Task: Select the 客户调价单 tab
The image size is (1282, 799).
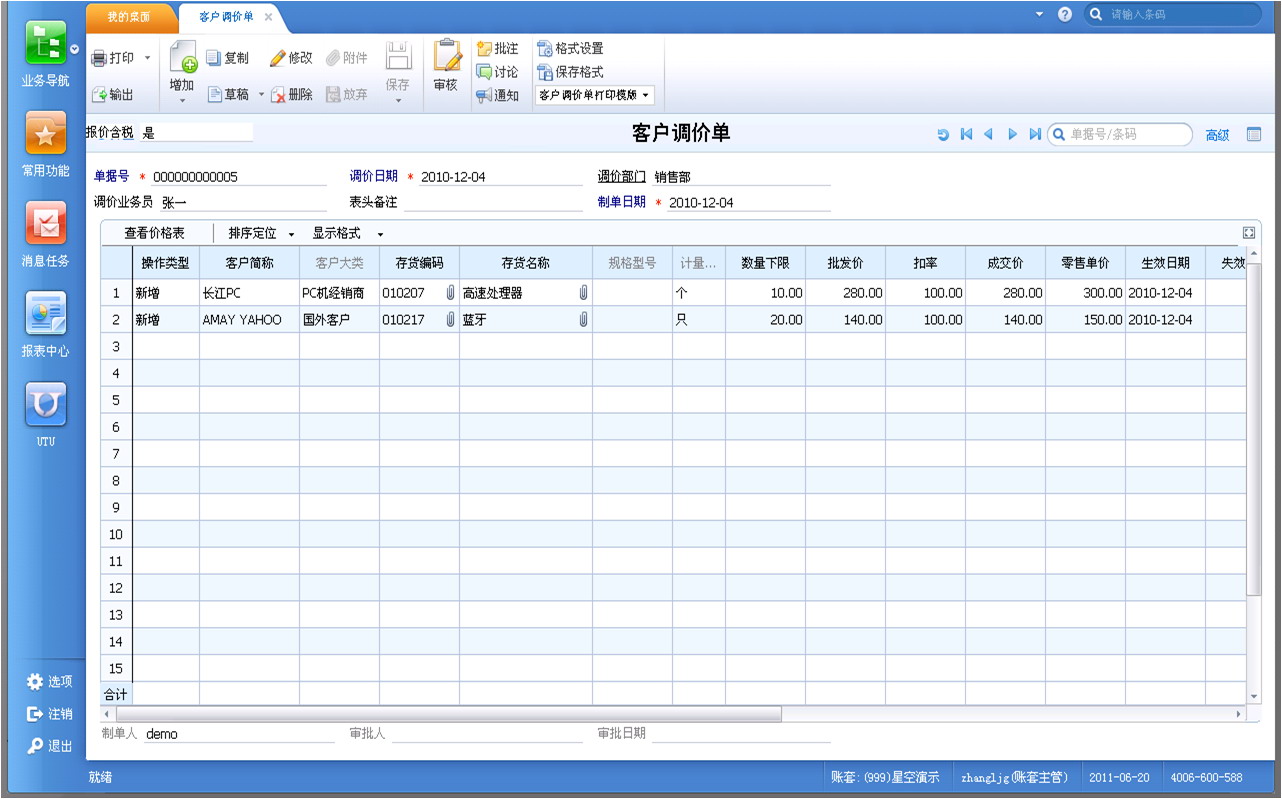Action: pyautogui.click(x=226, y=17)
